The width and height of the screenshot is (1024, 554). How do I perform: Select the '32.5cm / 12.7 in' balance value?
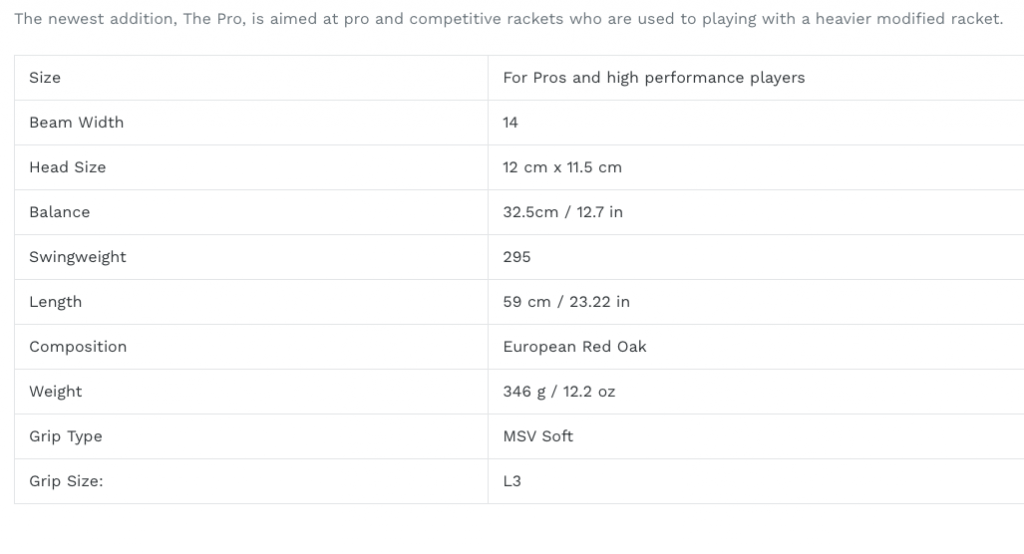[x=563, y=212]
